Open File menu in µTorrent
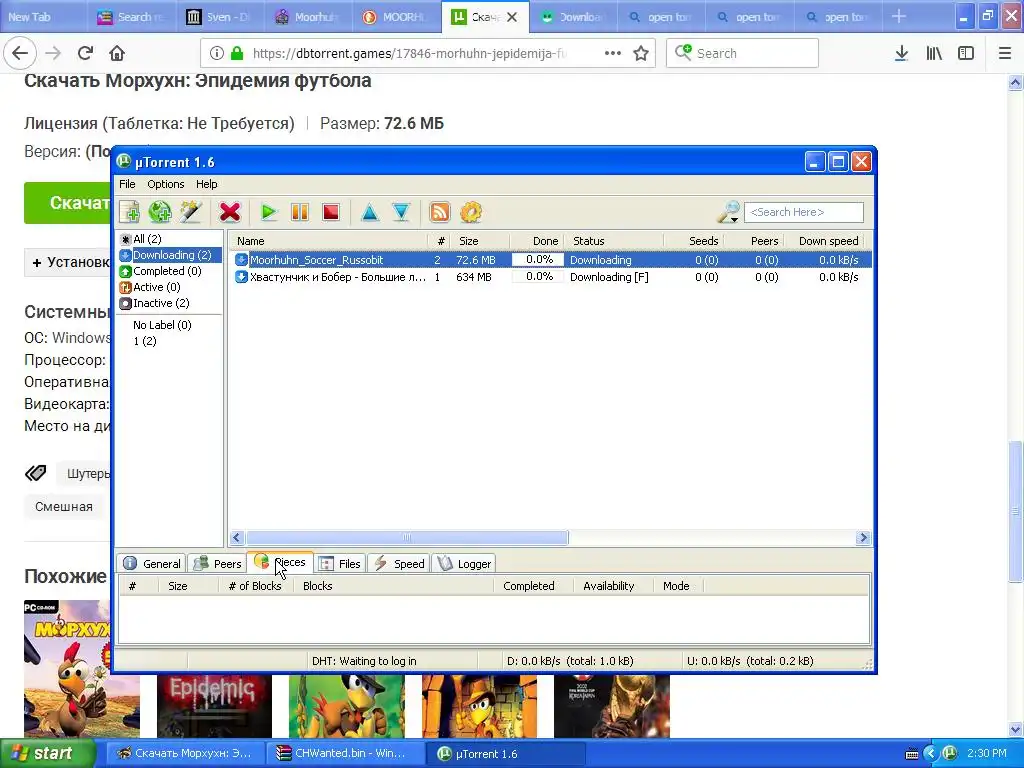 [x=127, y=184]
